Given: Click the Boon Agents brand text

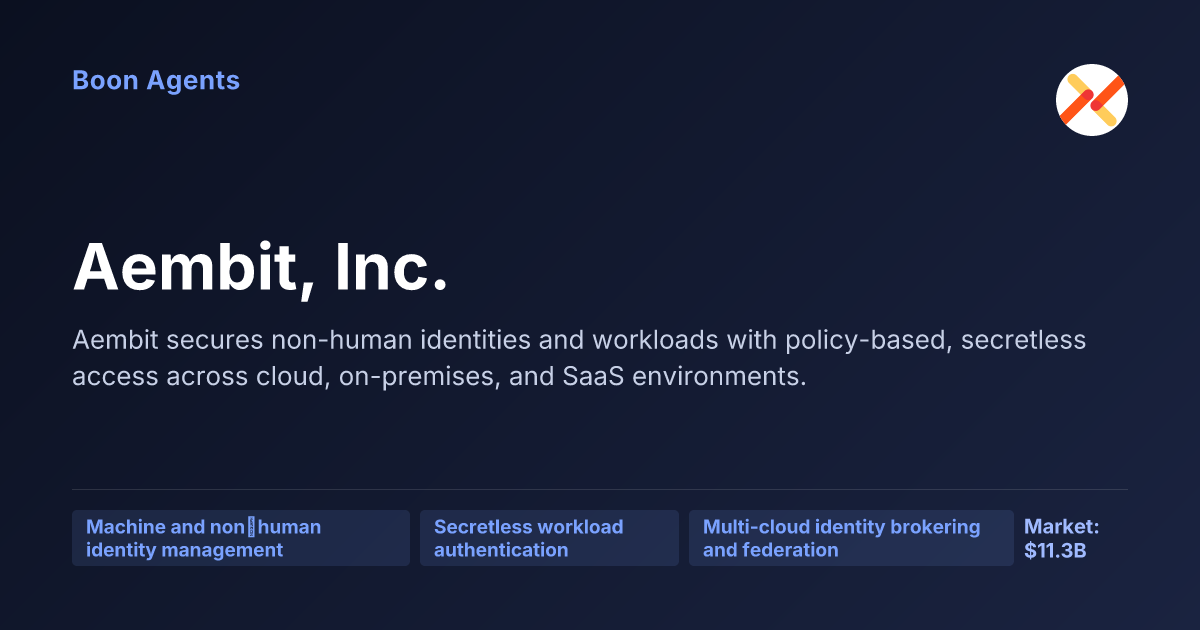Looking at the screenshot, I should 156,81.
